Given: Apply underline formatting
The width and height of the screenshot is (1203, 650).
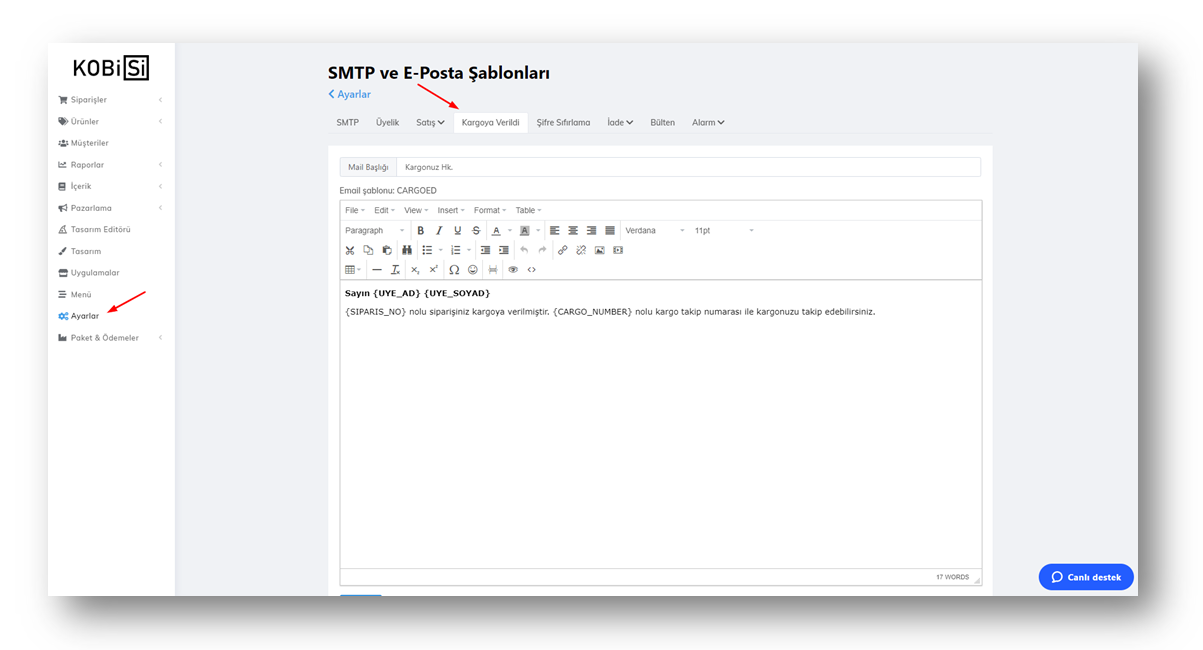Looking at the screenshot, I should click(x=457, y=230).
